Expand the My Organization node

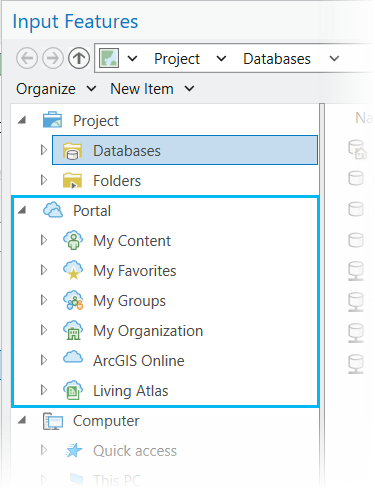coord(44,330)
